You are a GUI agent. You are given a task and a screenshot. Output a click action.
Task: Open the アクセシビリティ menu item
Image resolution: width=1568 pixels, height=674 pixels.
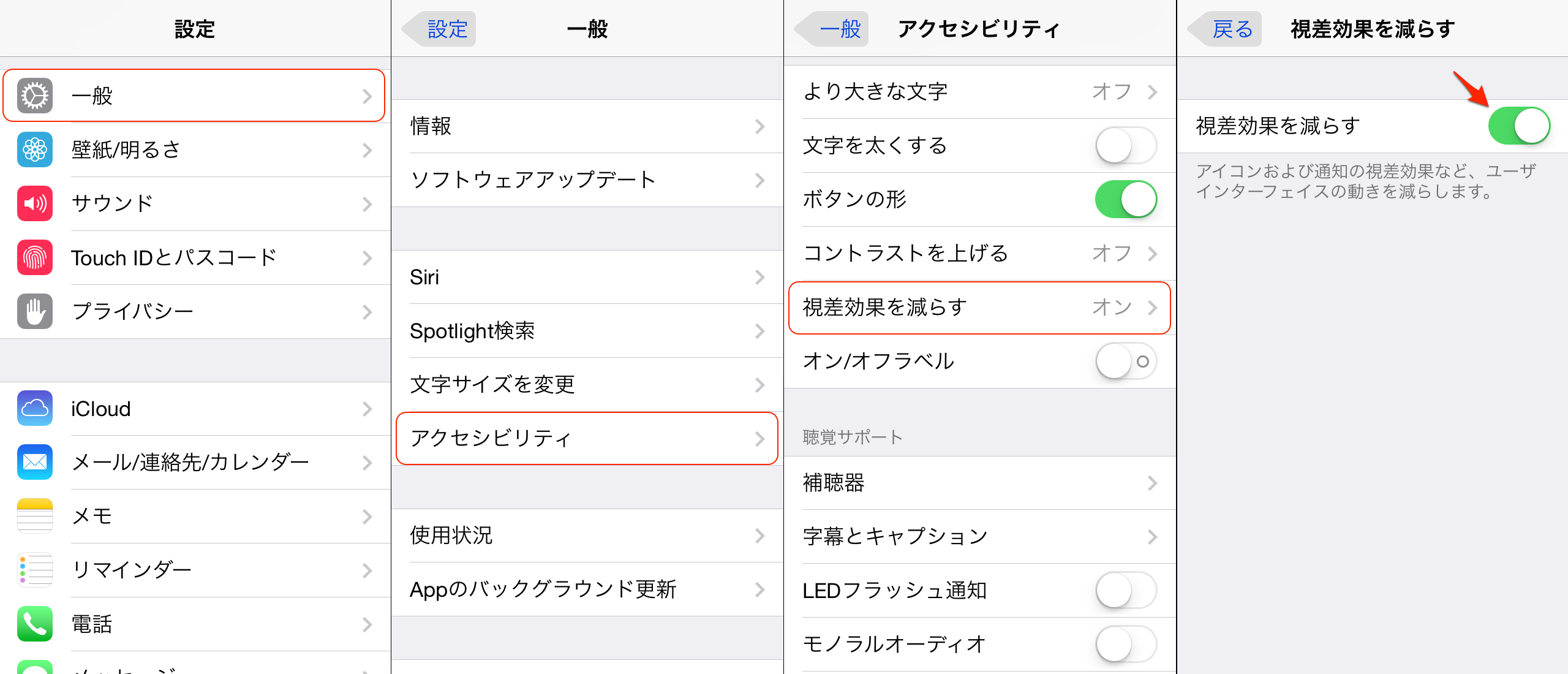click(x=587, y=439)
